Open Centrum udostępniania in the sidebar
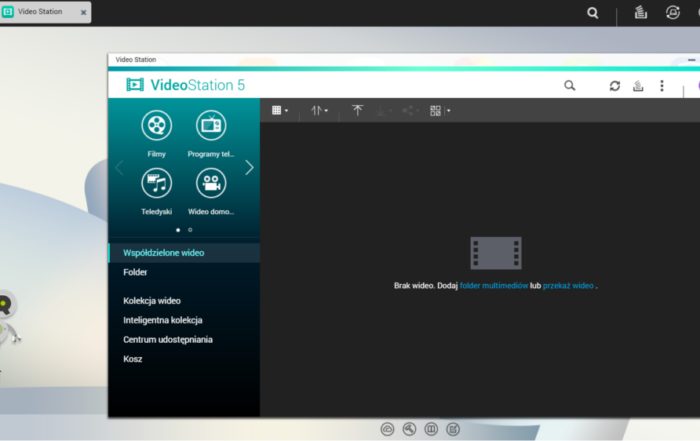The image size is (700, 441). [184, 340]
